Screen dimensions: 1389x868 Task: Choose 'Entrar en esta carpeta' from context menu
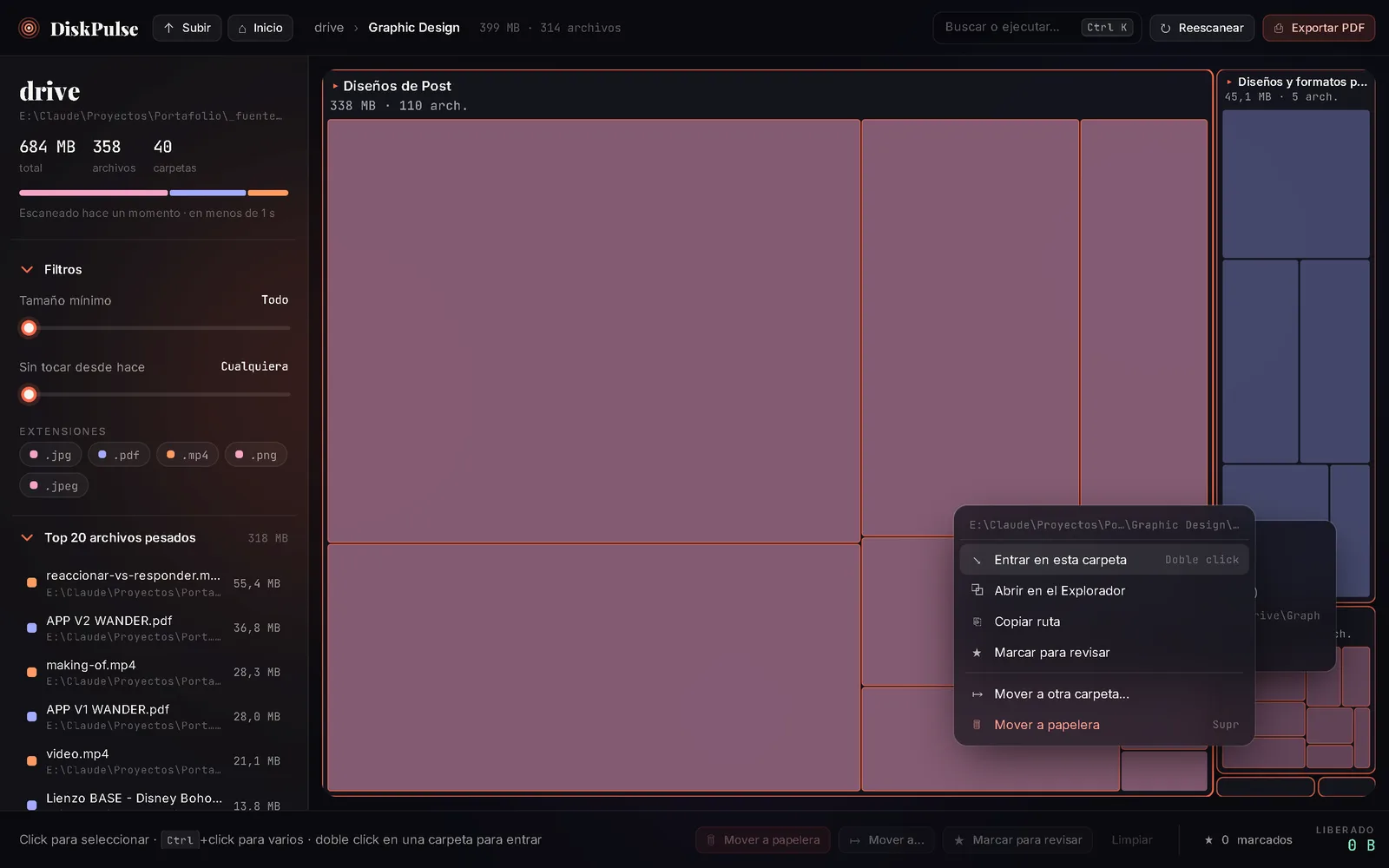(x=1104, y=560)
